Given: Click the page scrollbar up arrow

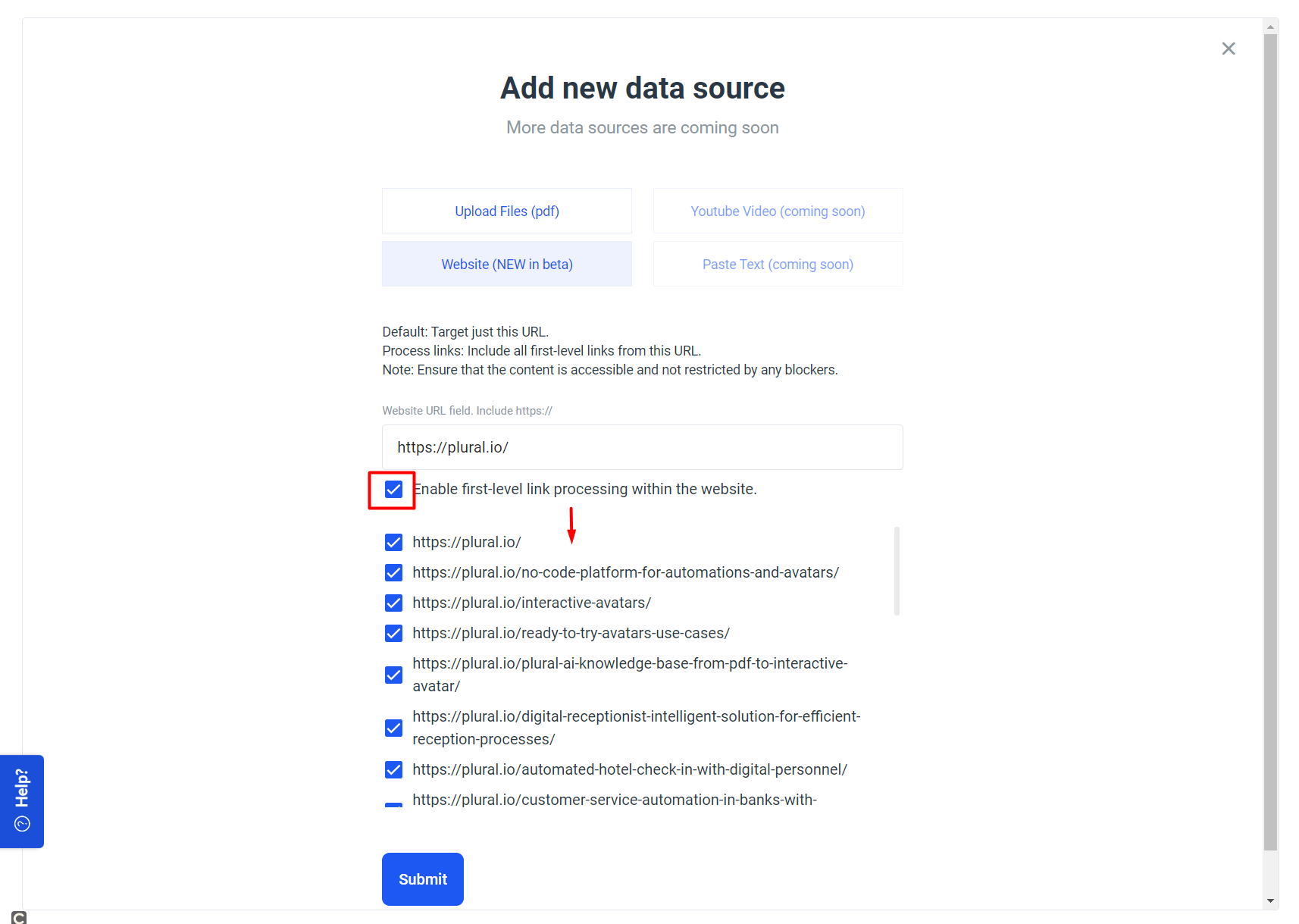Looking at the screenshot, I should (x=1270, y=27).
